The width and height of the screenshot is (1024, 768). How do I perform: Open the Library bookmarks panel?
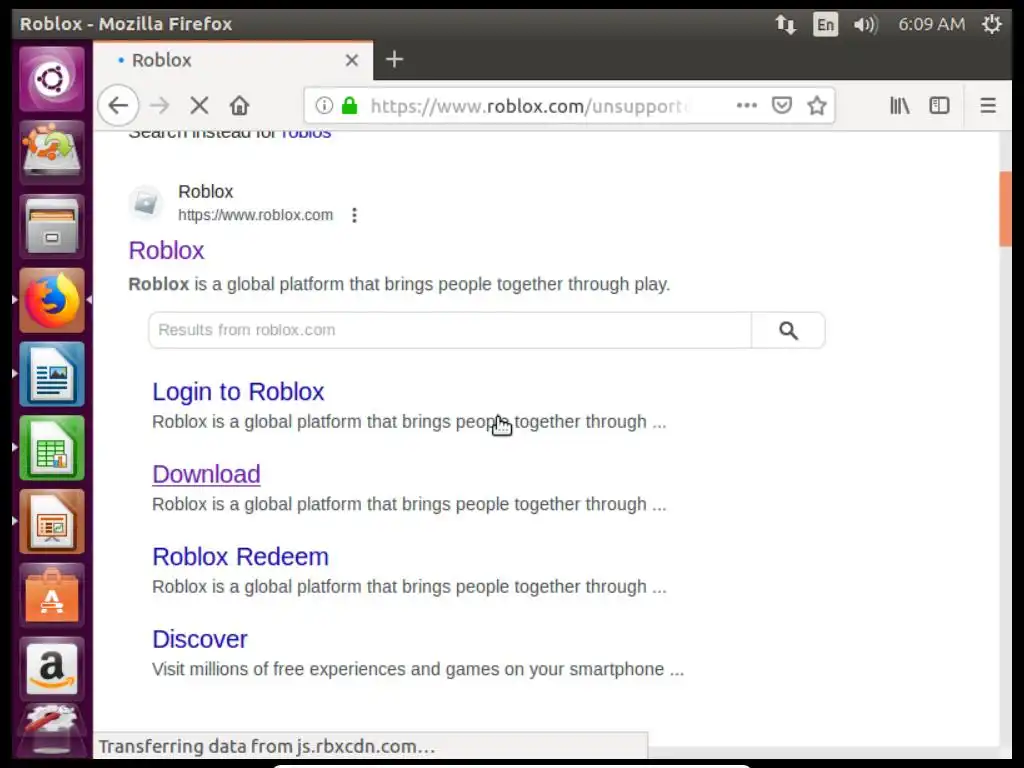point(899,105)
